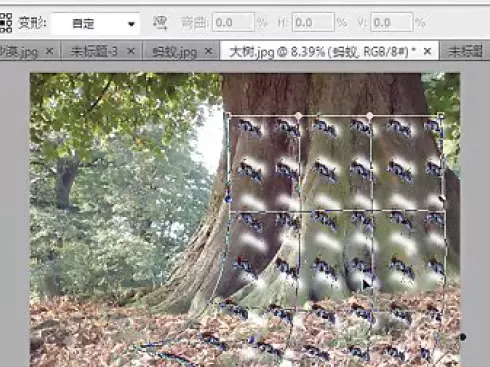Switch to the 未标题-3 document tab
The height and width of the screenshot is (367, 490).
94,51
